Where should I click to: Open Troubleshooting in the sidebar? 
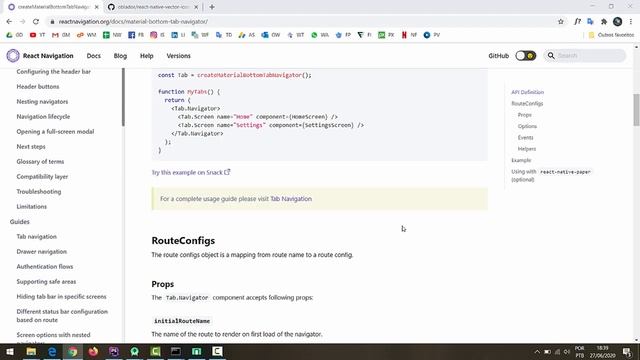click(x=39, y=191)
